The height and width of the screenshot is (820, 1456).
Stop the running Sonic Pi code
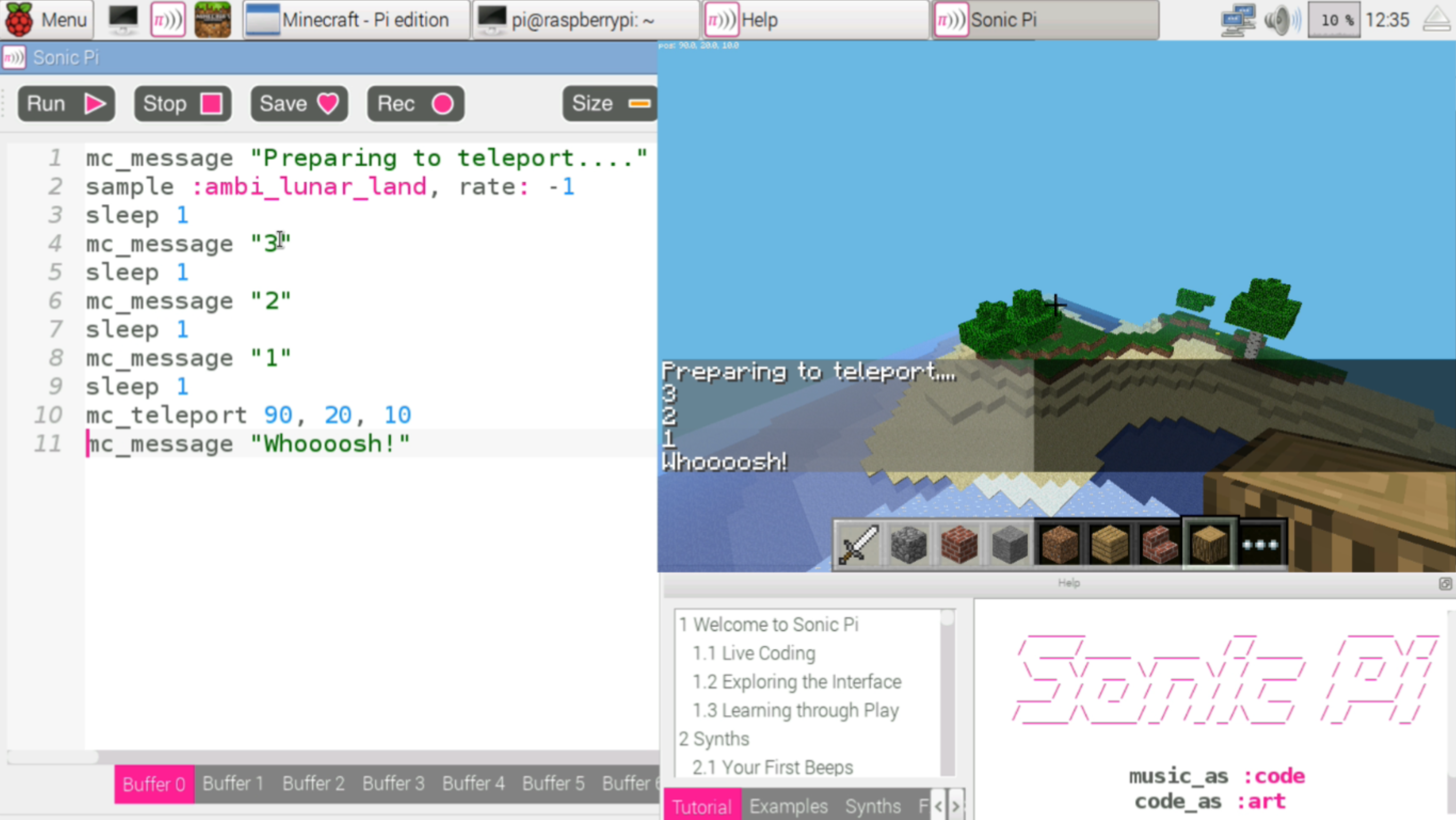182,104
